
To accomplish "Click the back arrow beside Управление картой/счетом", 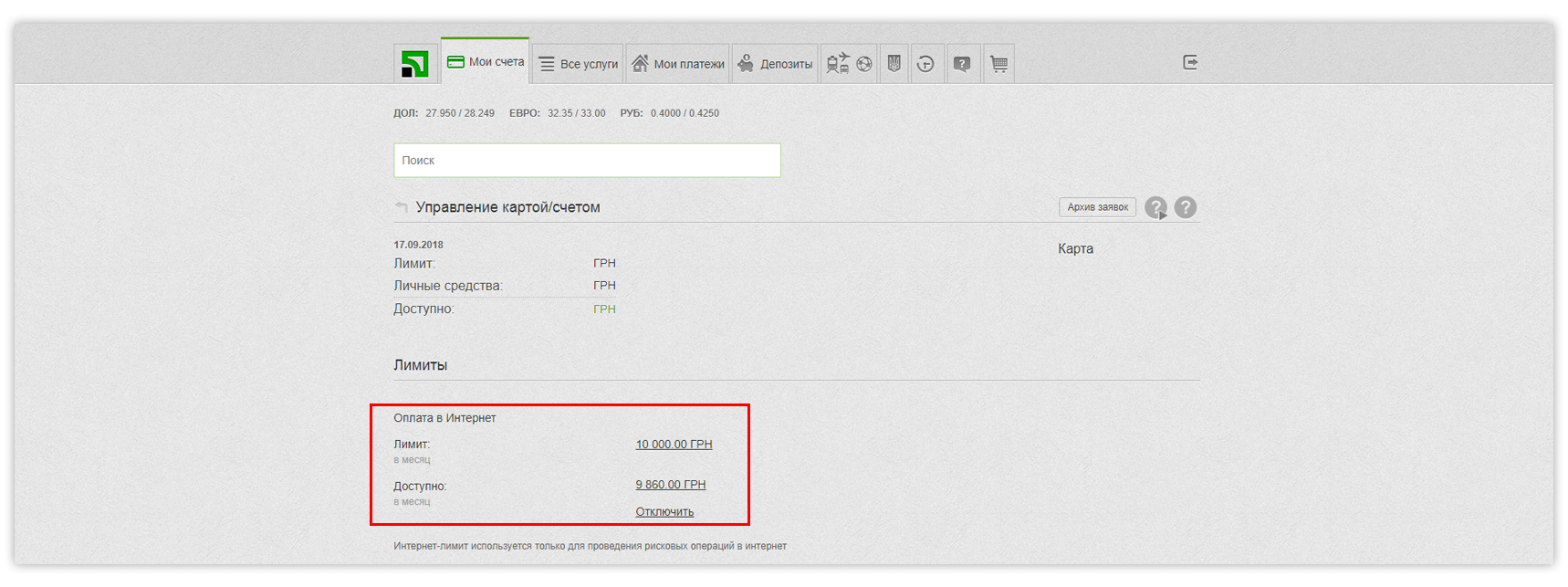I will point(401,207).
